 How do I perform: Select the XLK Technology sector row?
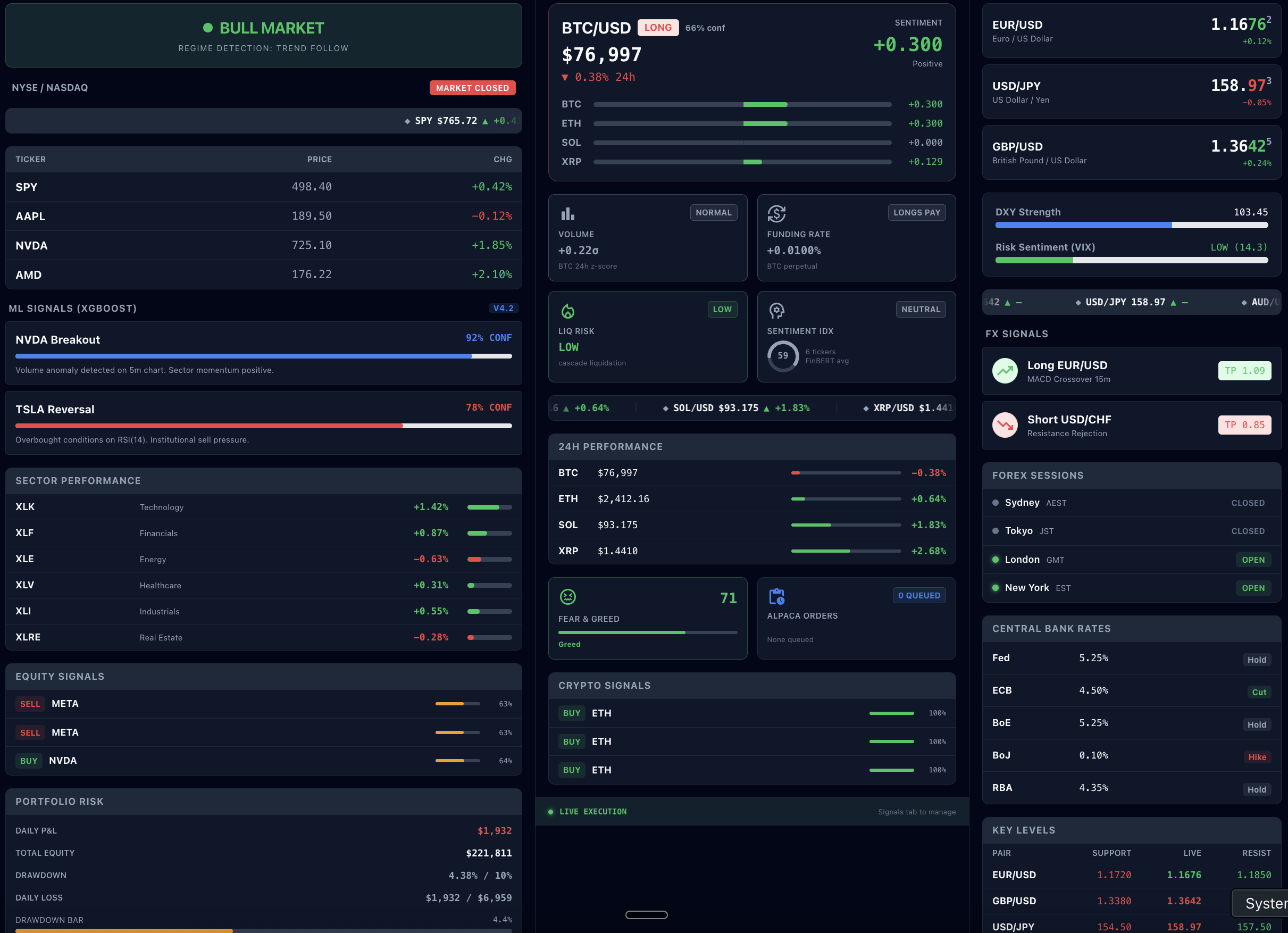point(264,507)
